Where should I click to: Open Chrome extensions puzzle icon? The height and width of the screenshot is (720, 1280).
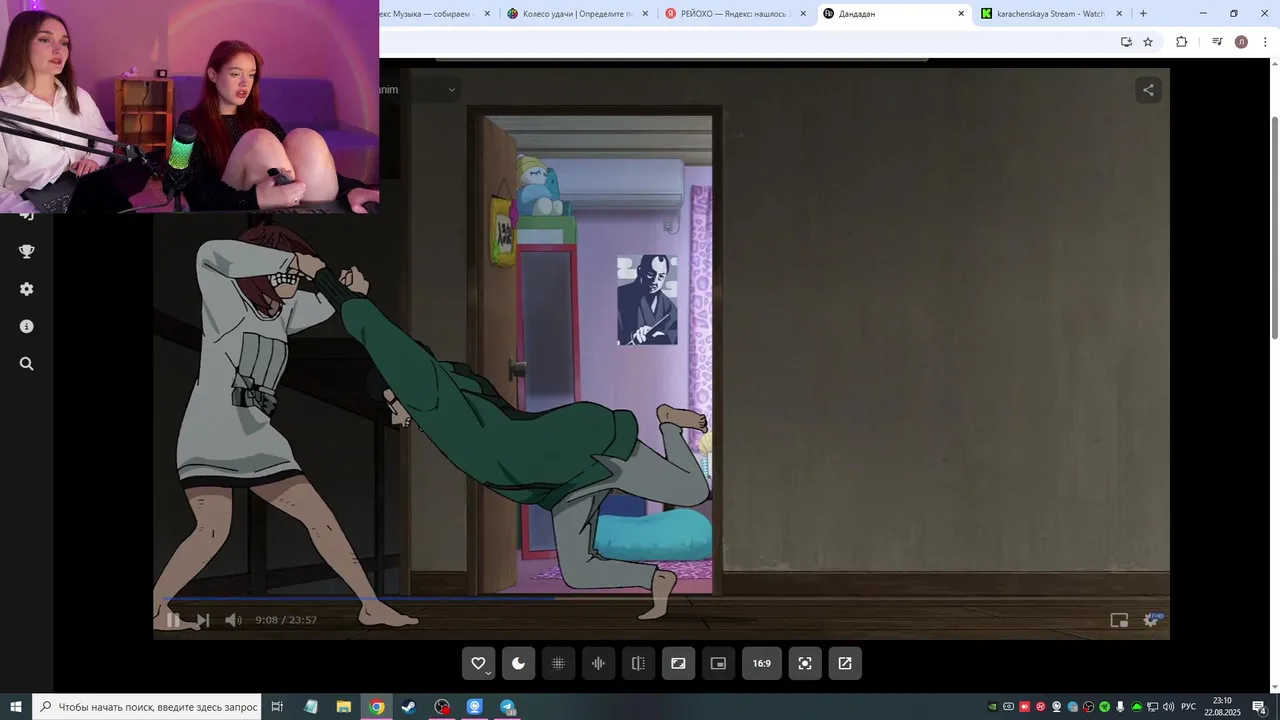coord(1182,42)
